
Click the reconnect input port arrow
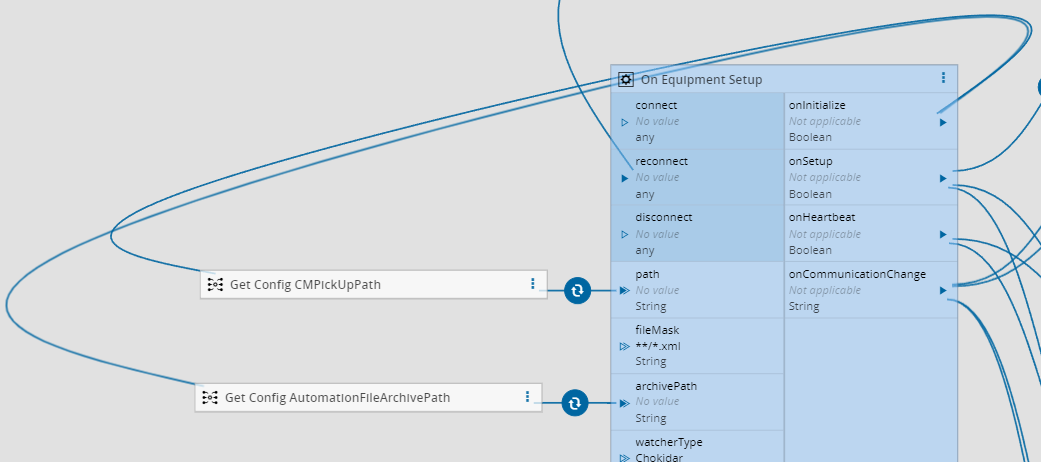pyautogui.click(x=624, y=178)
